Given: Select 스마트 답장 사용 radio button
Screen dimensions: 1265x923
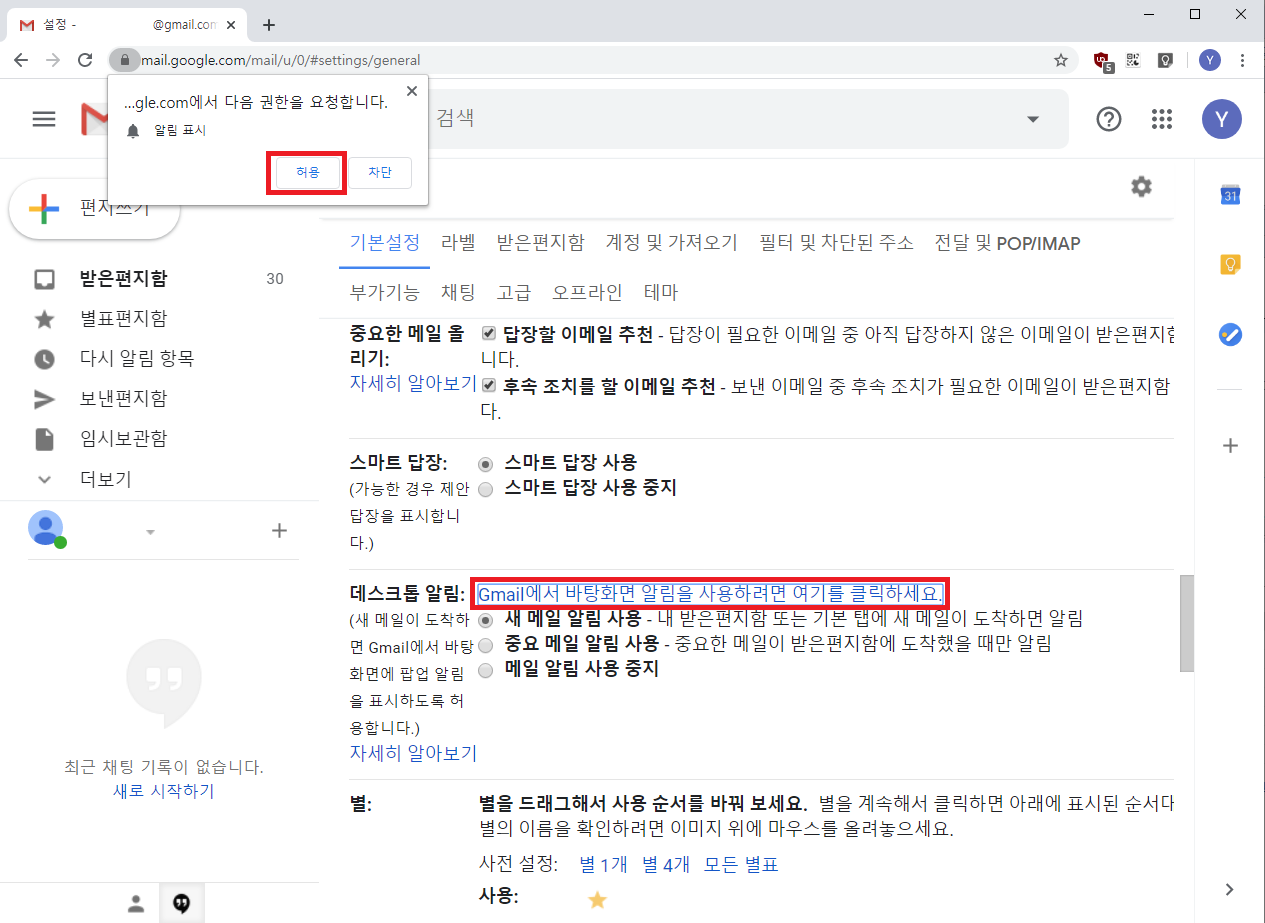Looking at the screenshot, I should tap(486, 464).
